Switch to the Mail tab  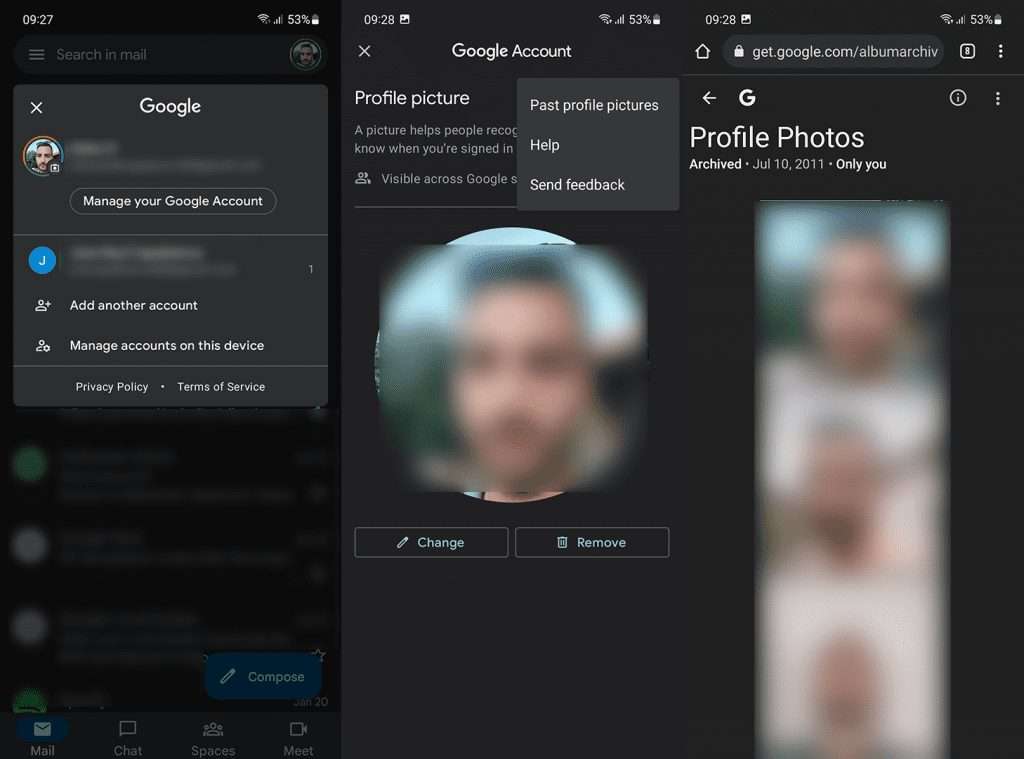click(x=42, y=738)
